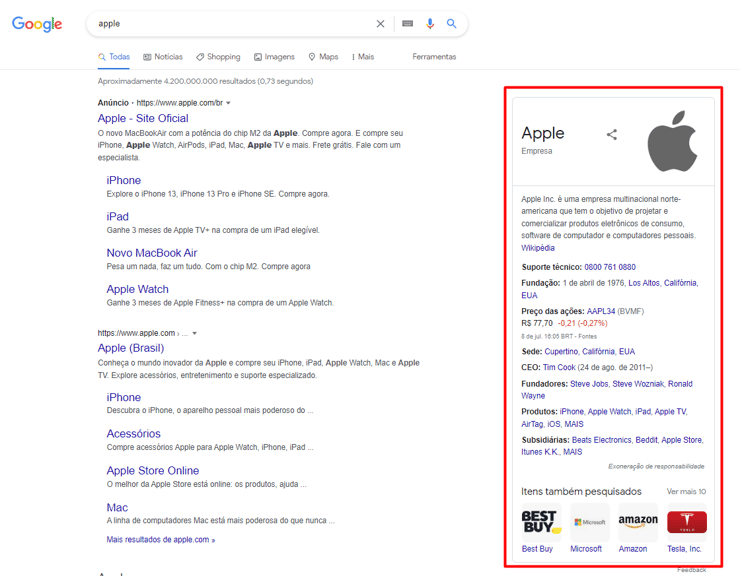Start voice search with microphone icon
Viewport: 740px width, 576px height.
(x=429, y=24)
